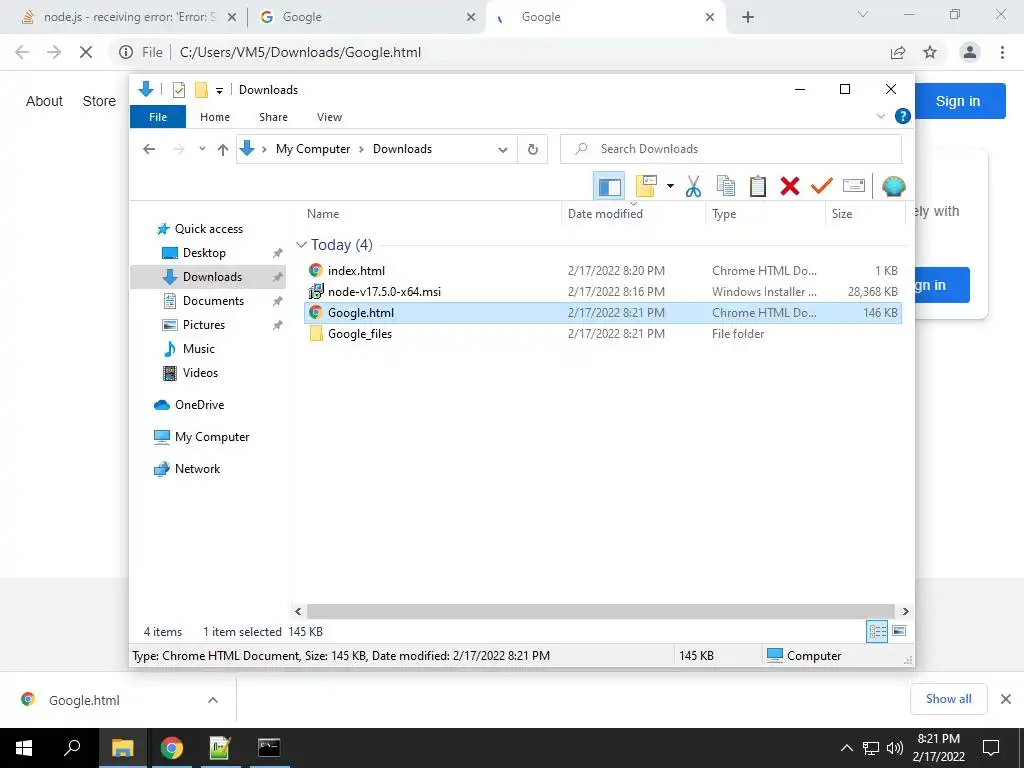Click the red X Delete icon
This screenshot has width=1024, height=768.
790,187
